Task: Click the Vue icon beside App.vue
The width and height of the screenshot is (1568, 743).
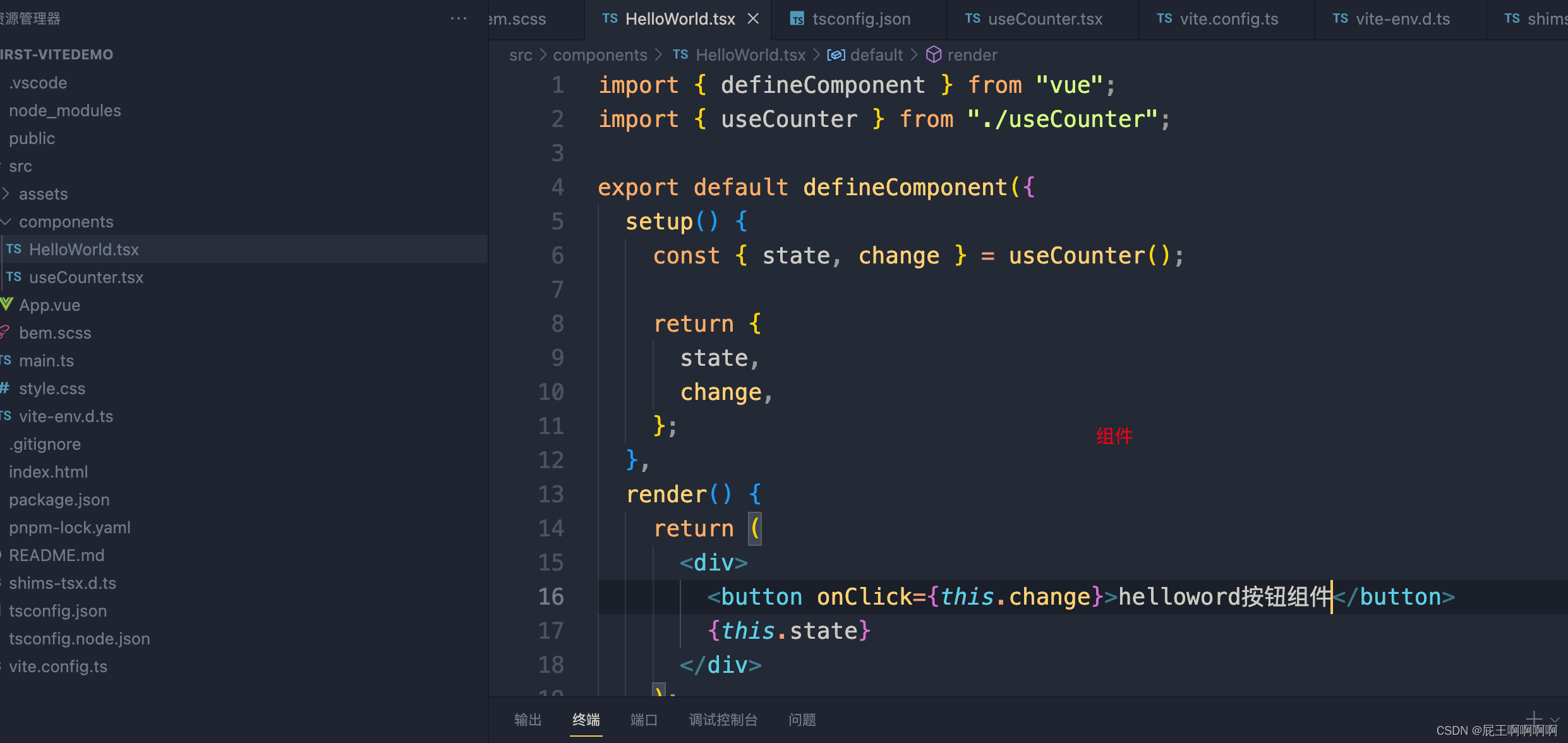Action: point(7,305)
